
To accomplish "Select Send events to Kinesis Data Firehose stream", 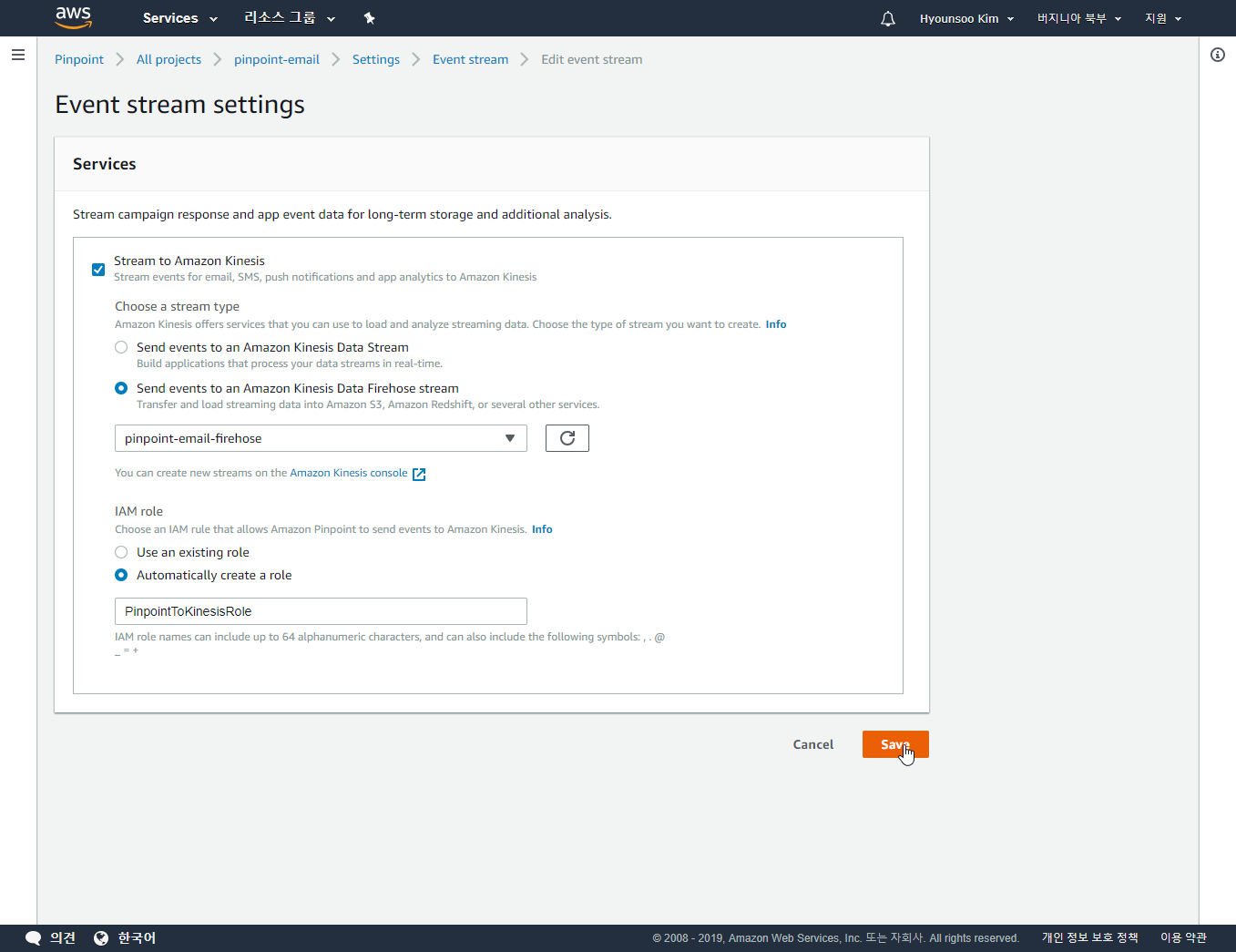I will pos(121,388).
